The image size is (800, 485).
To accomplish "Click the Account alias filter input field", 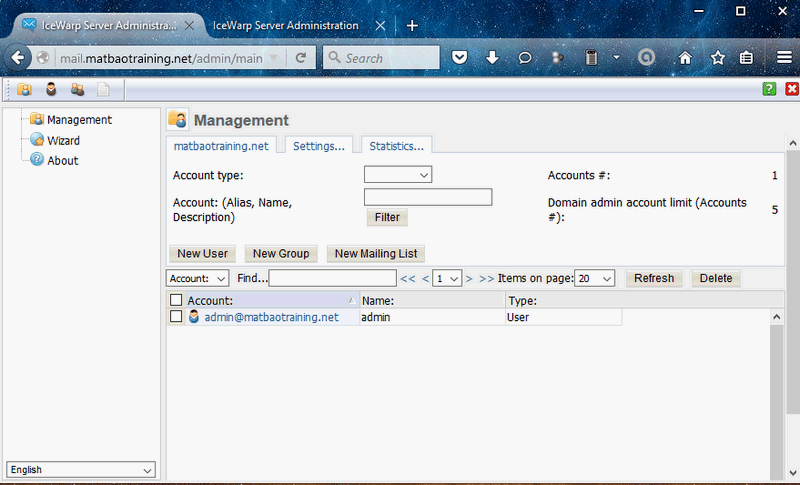I will tap(428, 197).
